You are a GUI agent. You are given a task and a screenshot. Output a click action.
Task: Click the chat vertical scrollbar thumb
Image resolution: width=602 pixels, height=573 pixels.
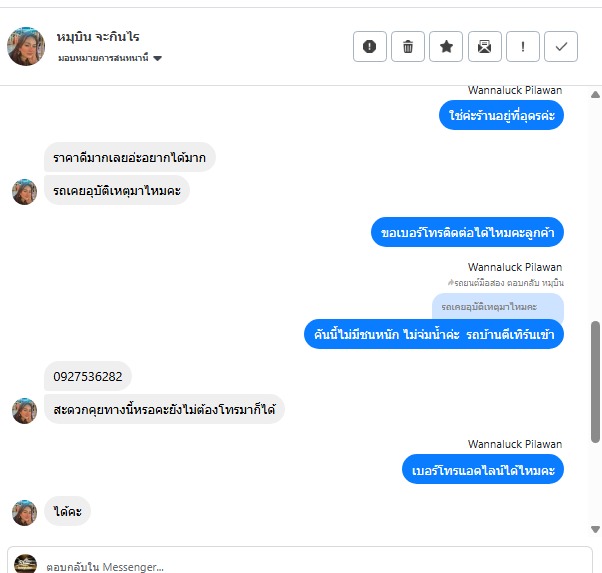pyautogui.click(x=595, y=382)
